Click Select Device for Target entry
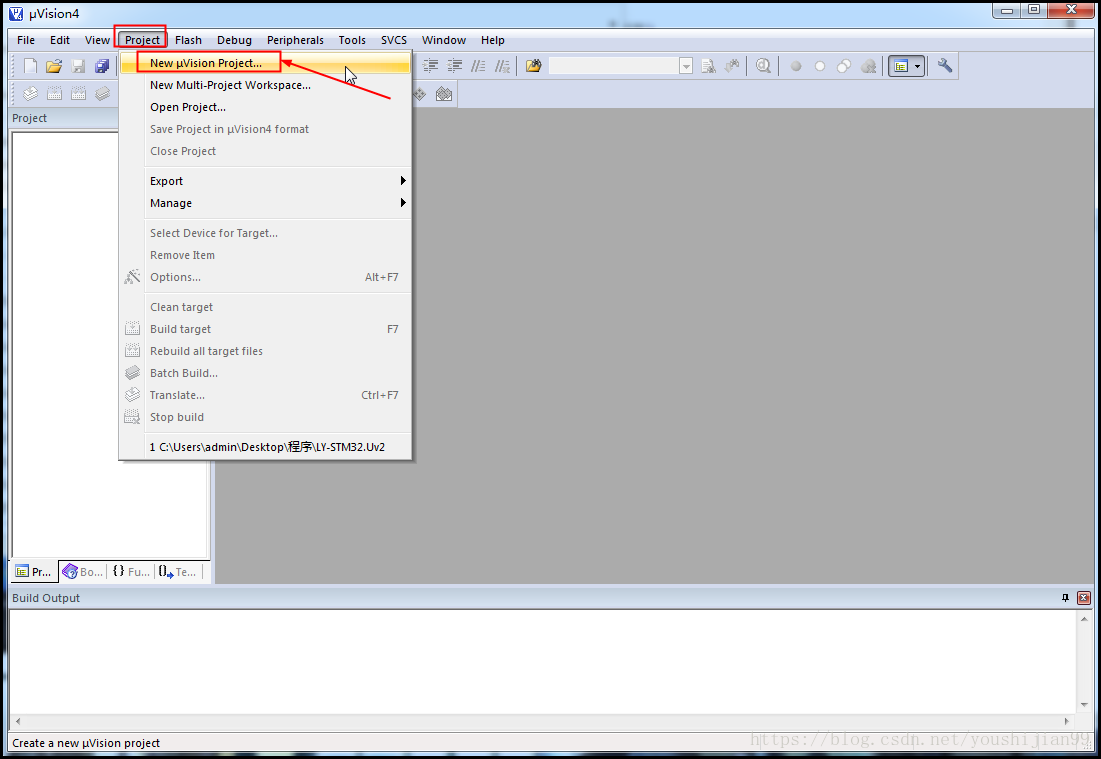Image resolution: width=1101 pixels, height=759 pixels. (265, 233)
